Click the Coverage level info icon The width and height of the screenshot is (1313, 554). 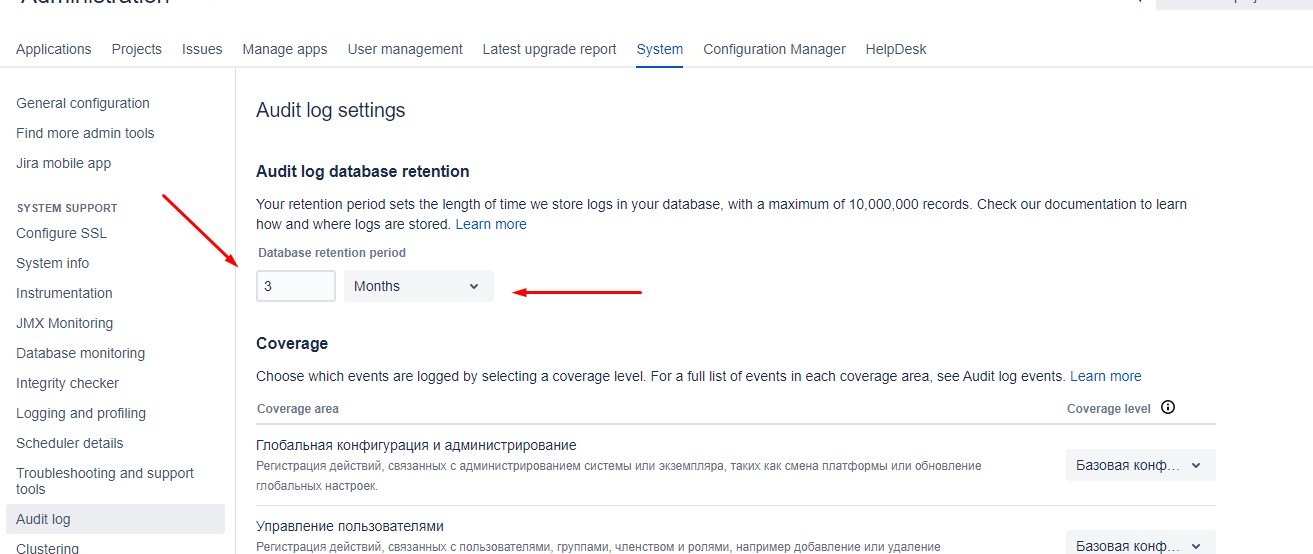point(1167,407)
